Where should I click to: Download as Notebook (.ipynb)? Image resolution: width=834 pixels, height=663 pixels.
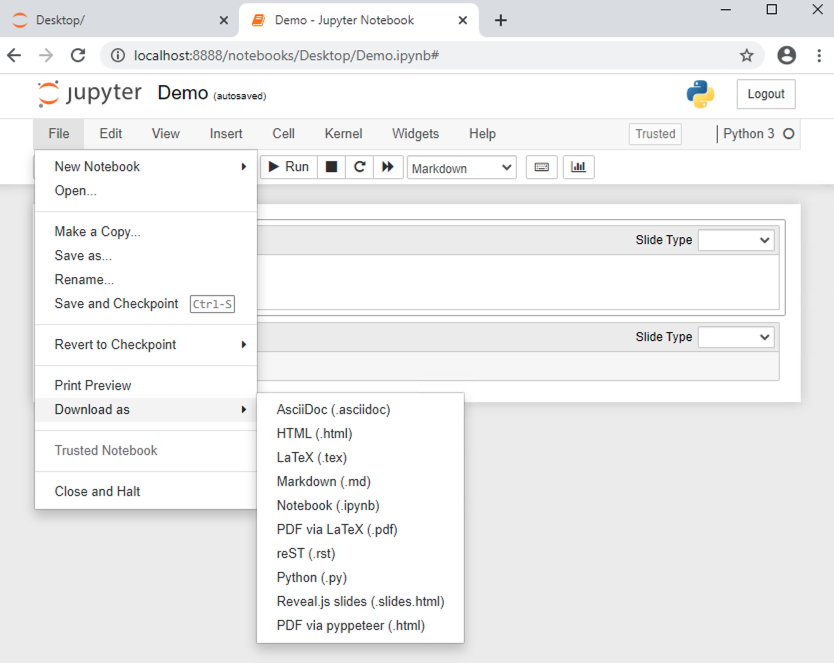pos(360,506)
